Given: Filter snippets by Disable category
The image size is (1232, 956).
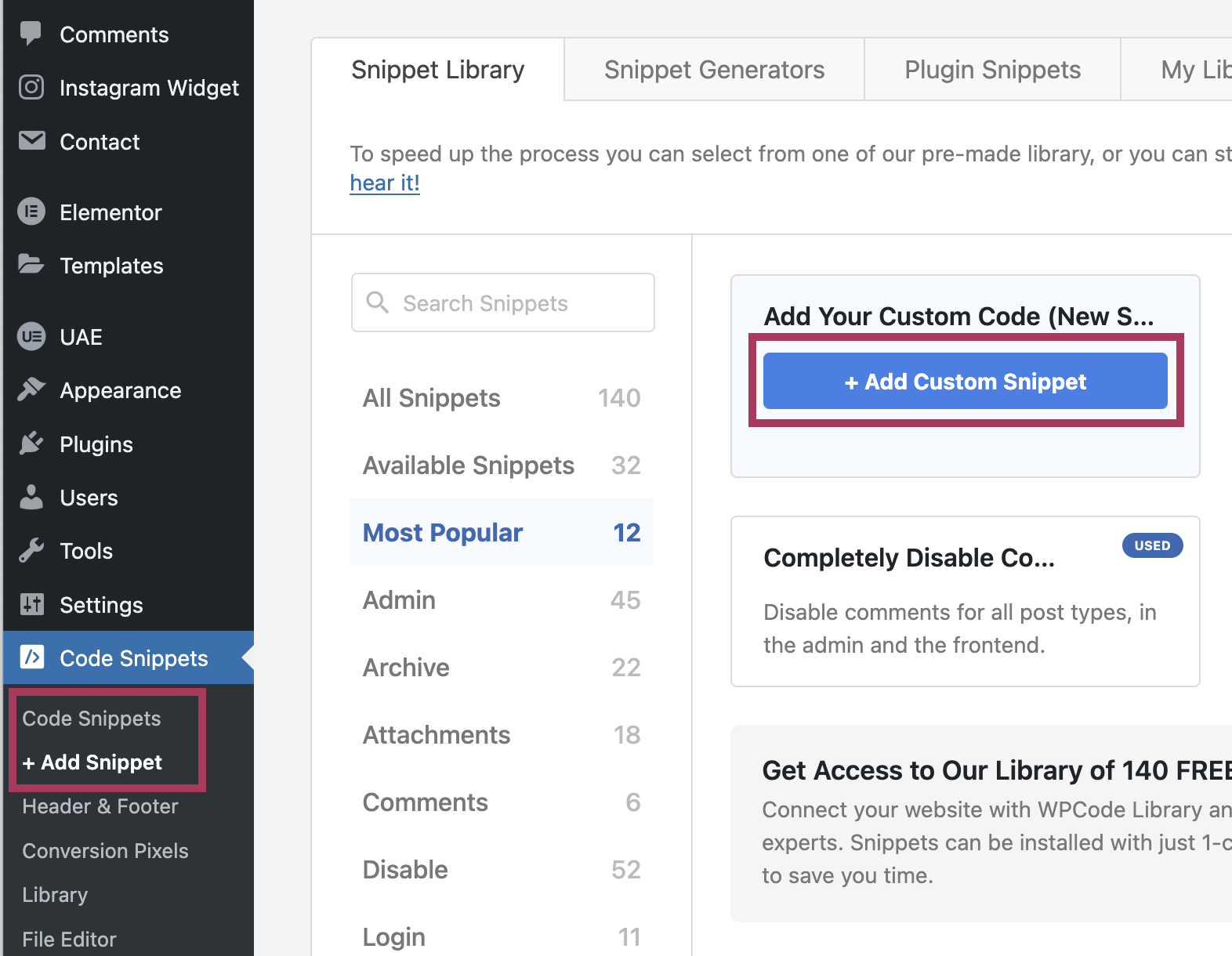Looking at the screenshot, I should (x=502, y=870).
